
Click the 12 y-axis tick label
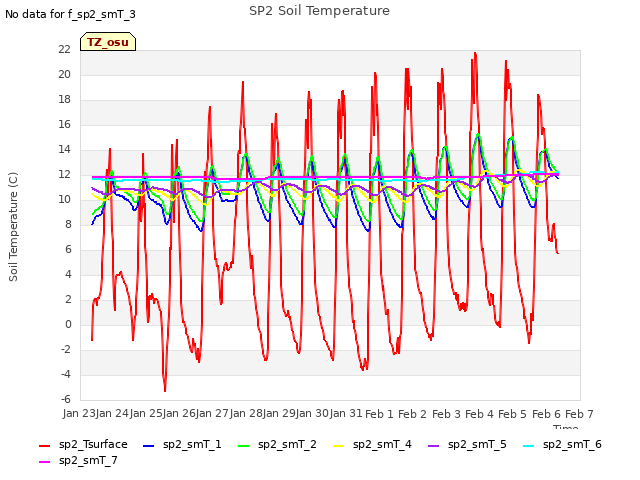coord(64,175)
